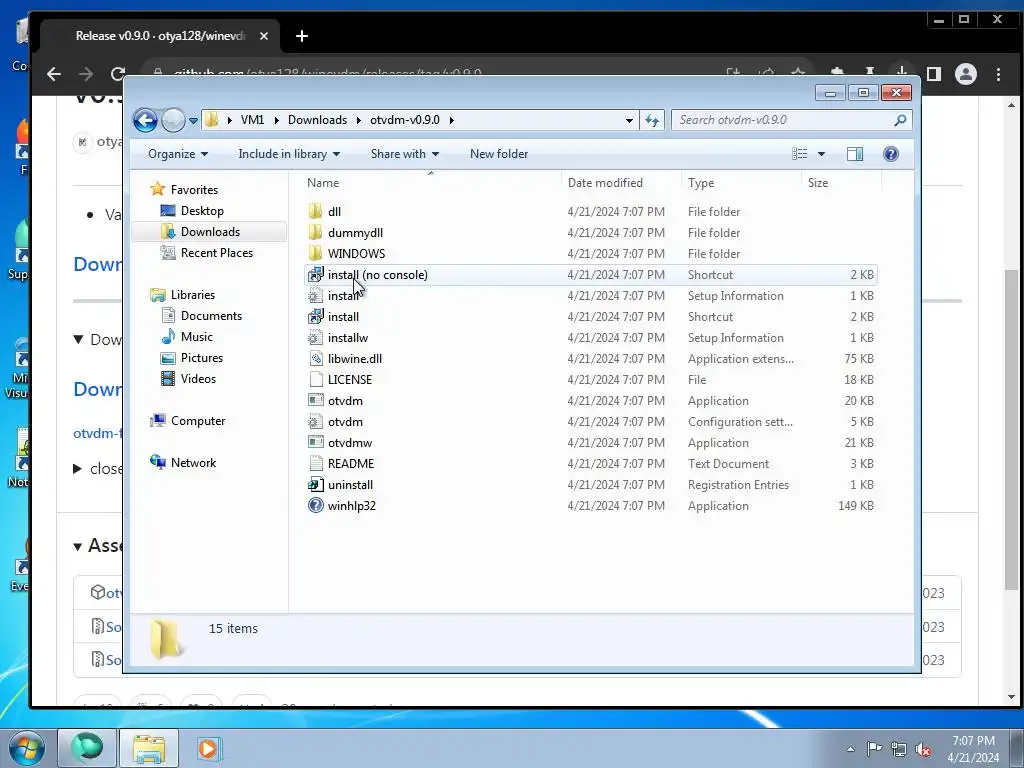Sort by Date modified column header

point(621,183)
